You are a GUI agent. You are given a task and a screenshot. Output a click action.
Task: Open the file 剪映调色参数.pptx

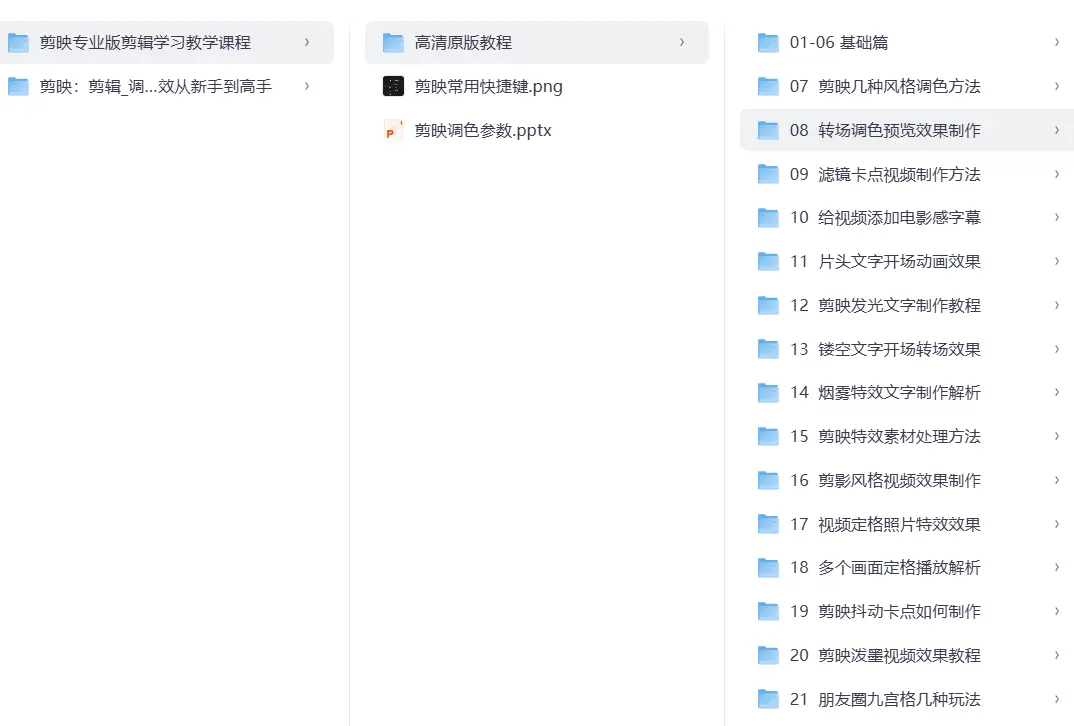click(483, 130)
